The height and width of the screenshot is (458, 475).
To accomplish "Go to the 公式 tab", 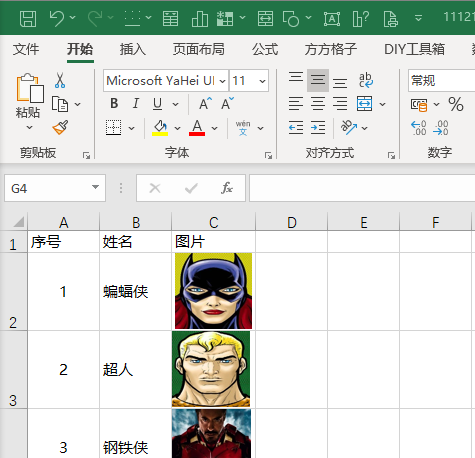I will [265, 49].
